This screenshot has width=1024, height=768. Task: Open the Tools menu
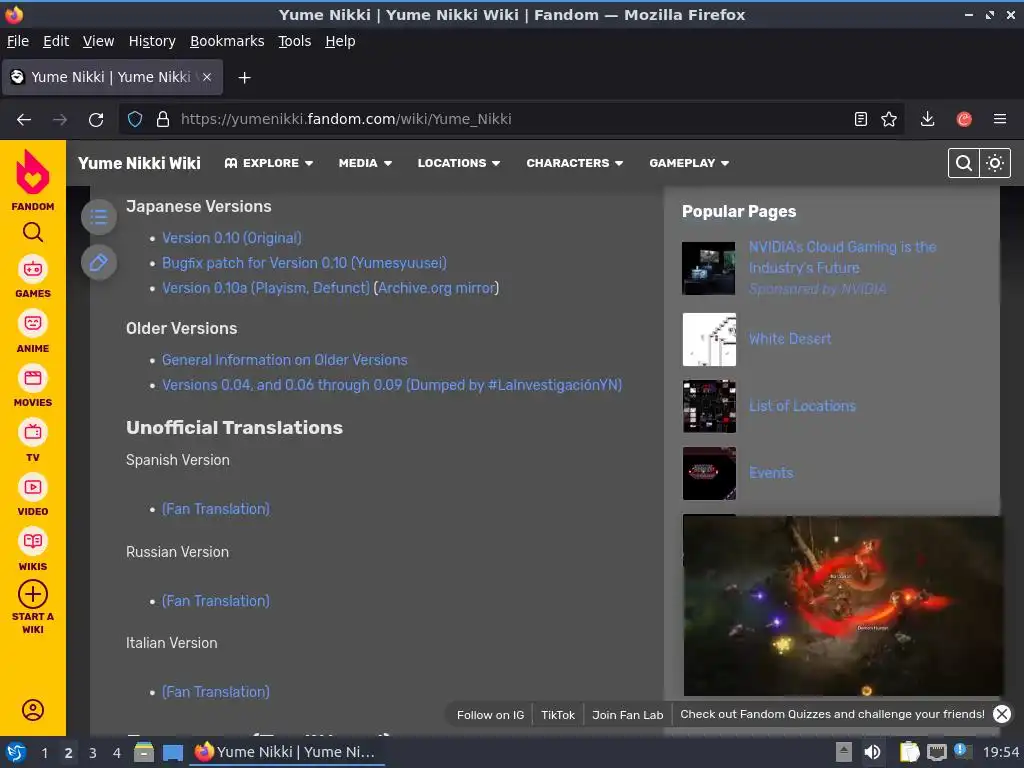coord(295,41)
